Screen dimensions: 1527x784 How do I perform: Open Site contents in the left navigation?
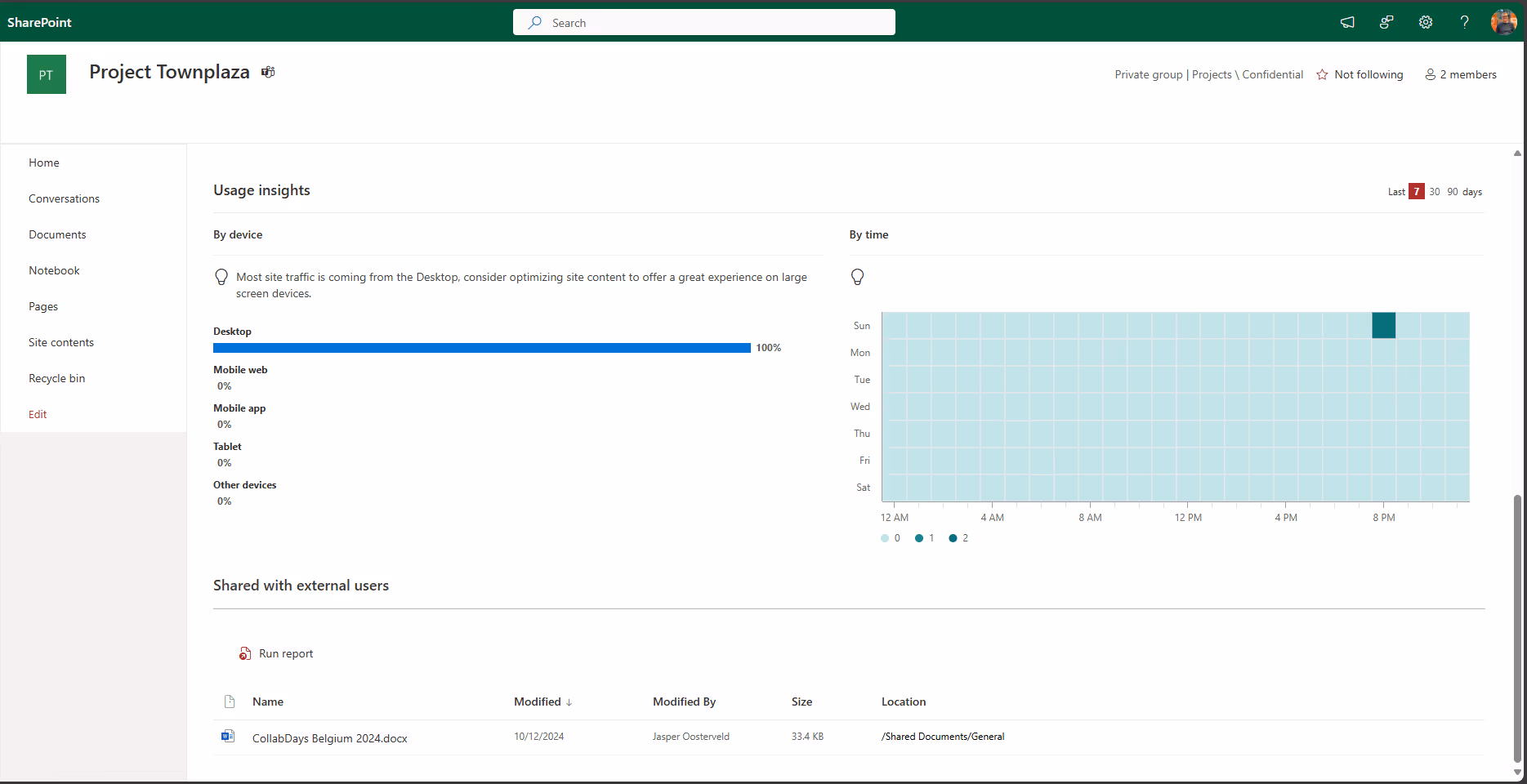pyautogui.click(x=61, y=342)
